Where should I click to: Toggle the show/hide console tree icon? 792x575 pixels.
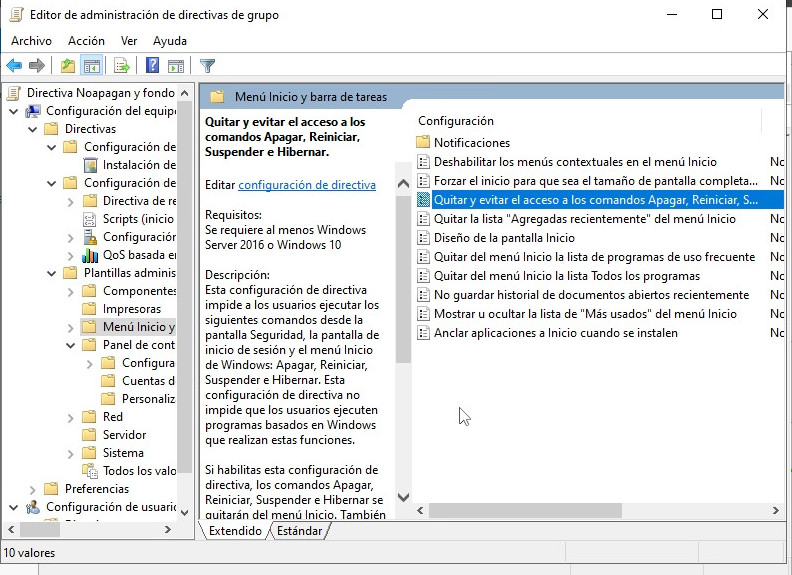(x=92, y=66)
